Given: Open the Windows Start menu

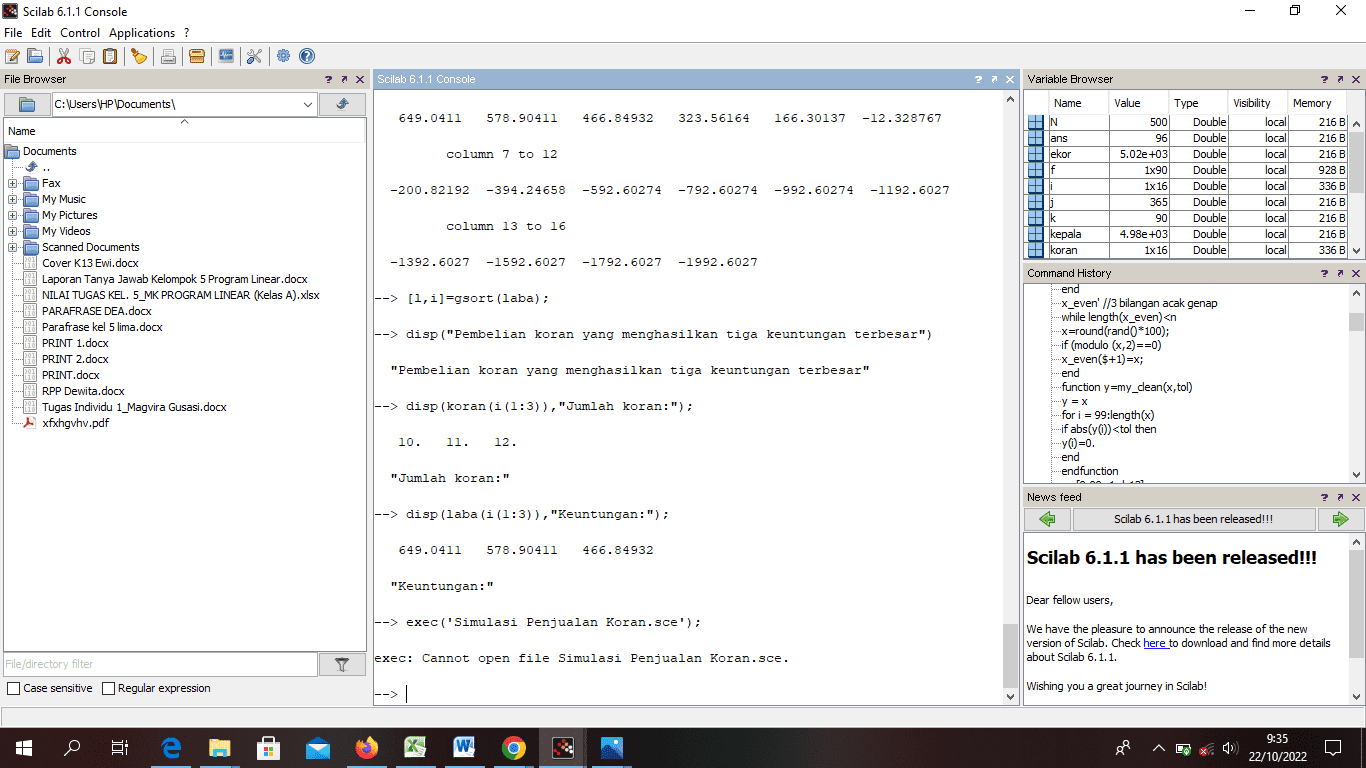Looking at the screenshot, I should 24,747.
